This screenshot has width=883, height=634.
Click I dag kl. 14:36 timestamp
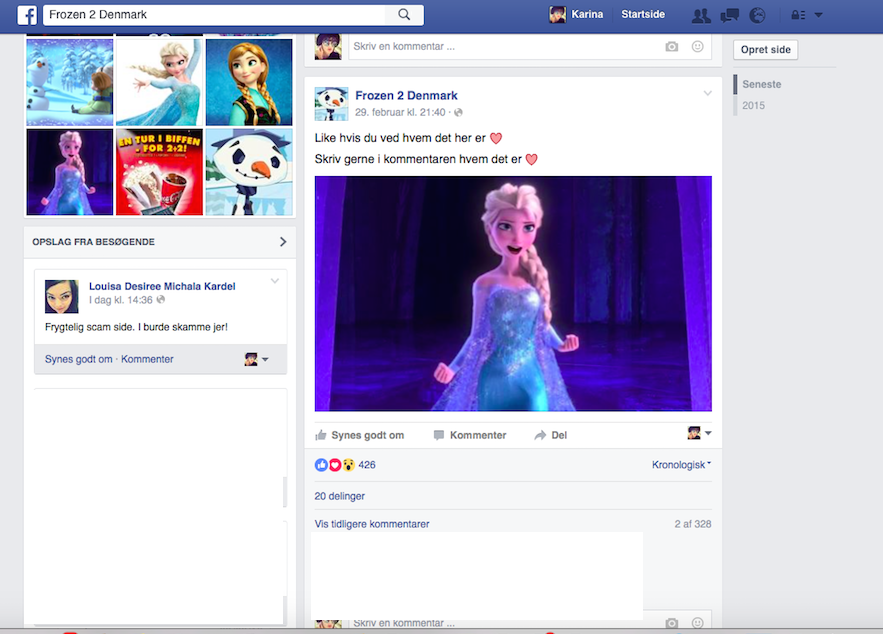[121, 300]
